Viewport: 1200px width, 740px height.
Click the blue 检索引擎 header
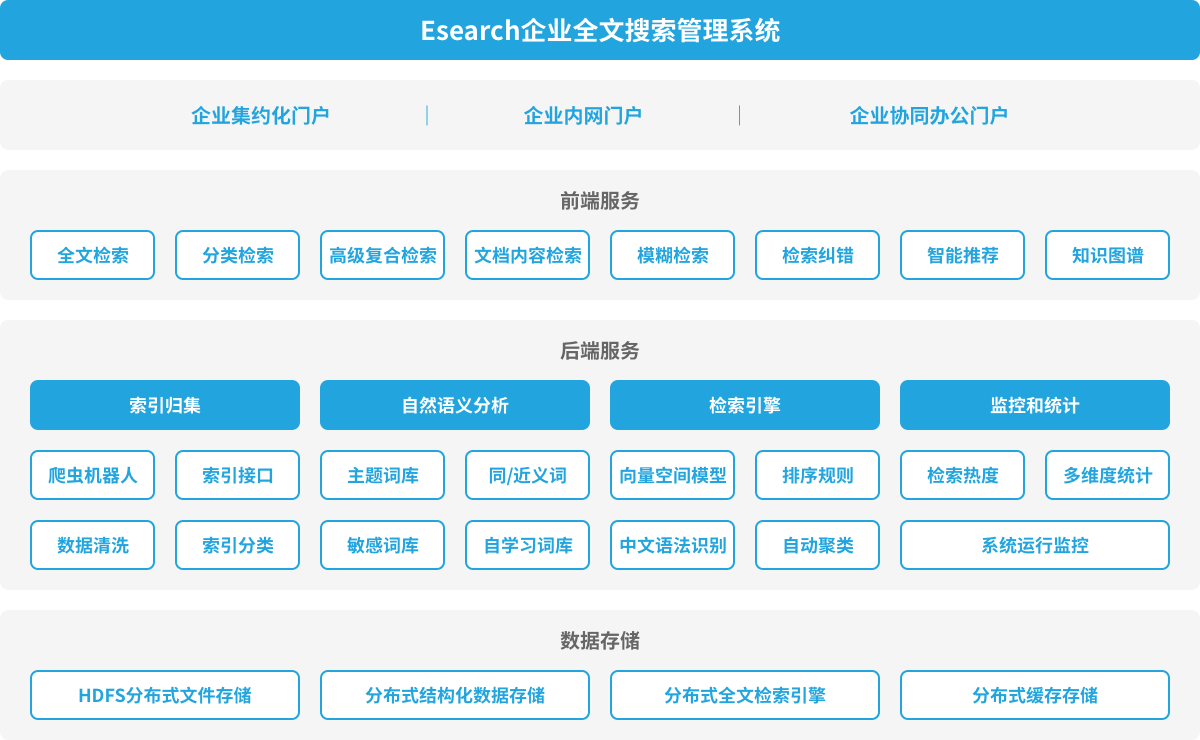click(745, 405)
